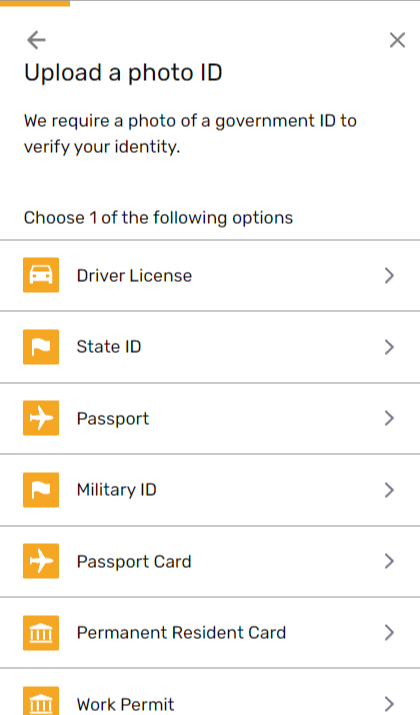The height and width of the screenshot is (715, 420).
Task: Select the Military ID text label
Action: [x=116, y=490]
